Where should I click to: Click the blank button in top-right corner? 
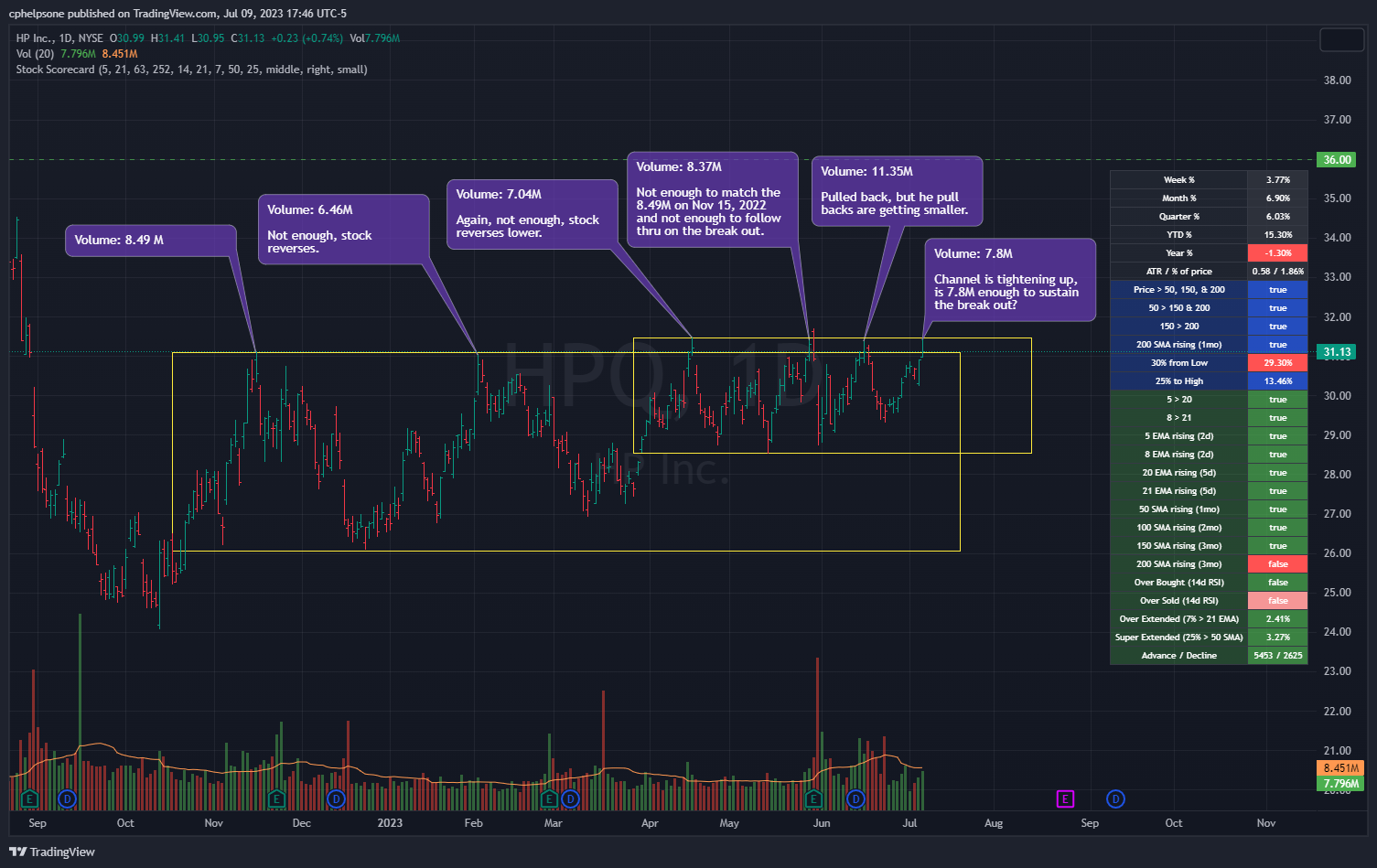1341,39
